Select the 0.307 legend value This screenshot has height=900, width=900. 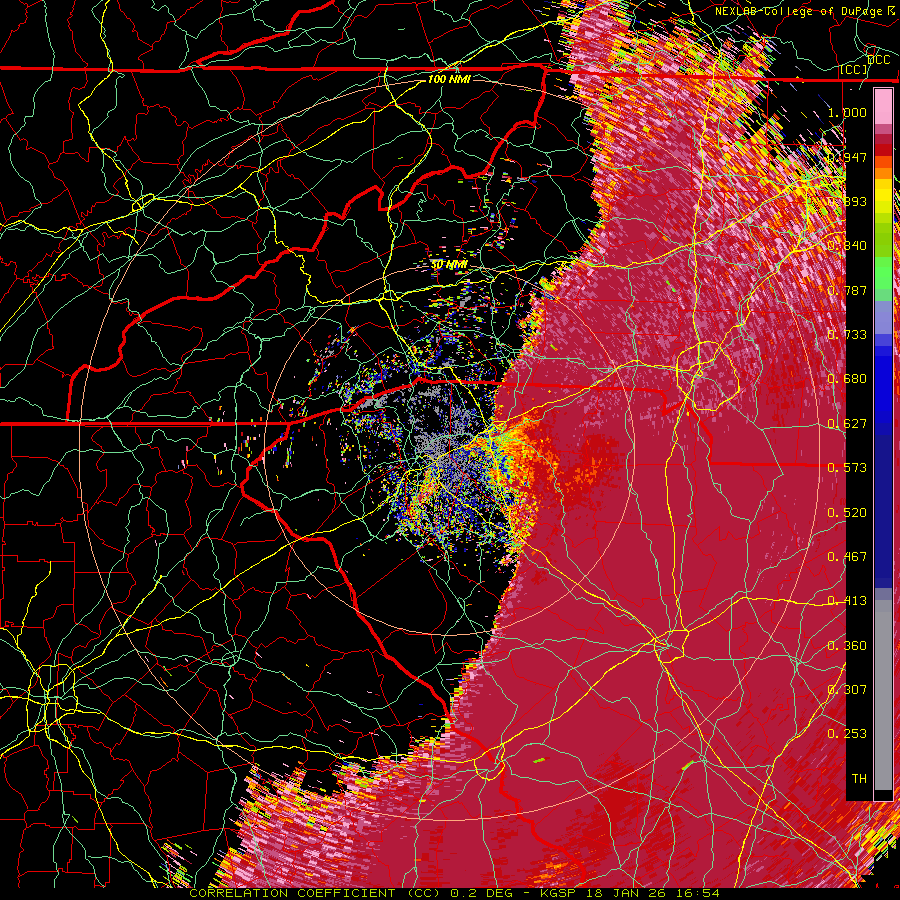847,690
